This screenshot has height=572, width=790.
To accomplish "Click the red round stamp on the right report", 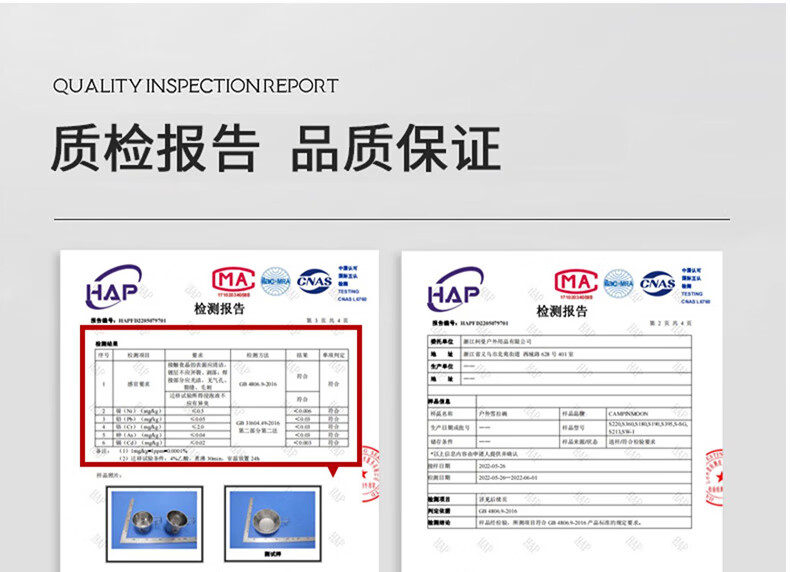I will 714,477.
